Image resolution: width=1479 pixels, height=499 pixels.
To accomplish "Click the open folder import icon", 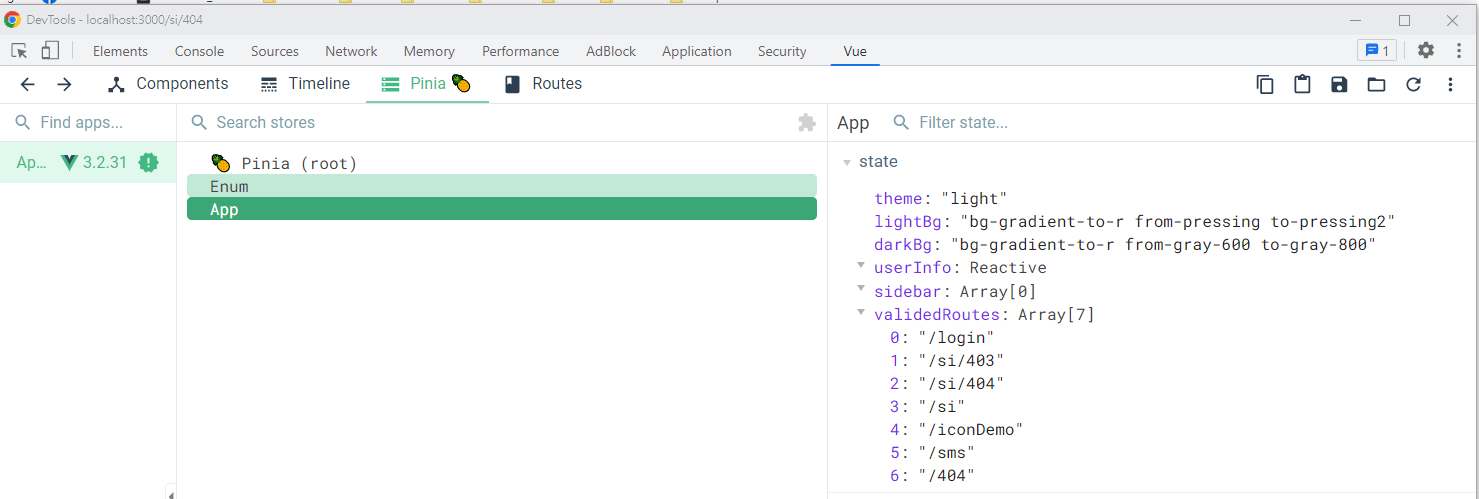I will [1376, 84].
